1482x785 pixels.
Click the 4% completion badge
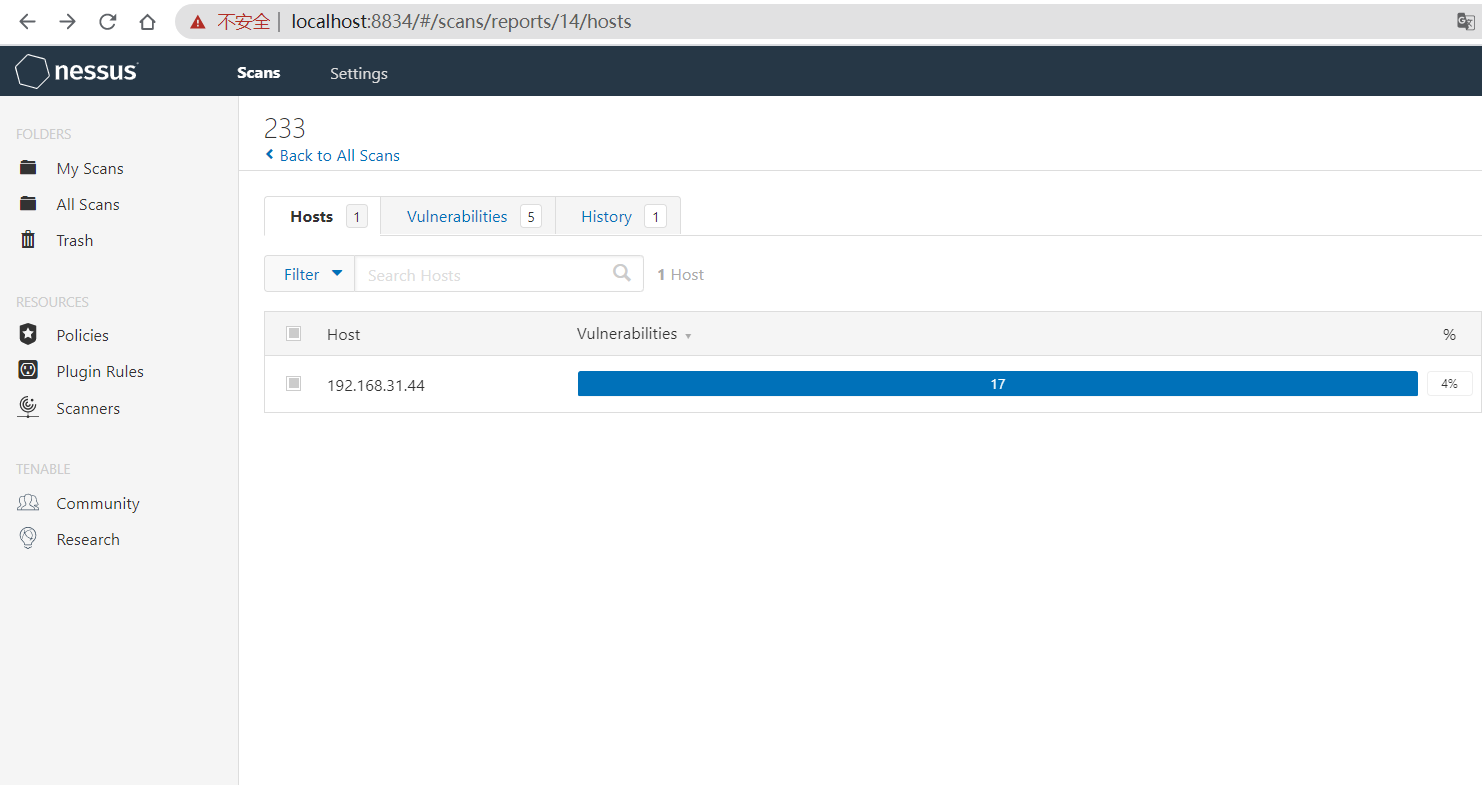[1449, 383]
